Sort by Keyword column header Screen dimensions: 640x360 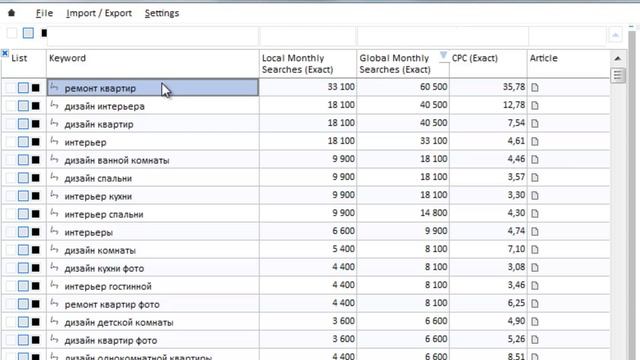[x=153, y=63]
